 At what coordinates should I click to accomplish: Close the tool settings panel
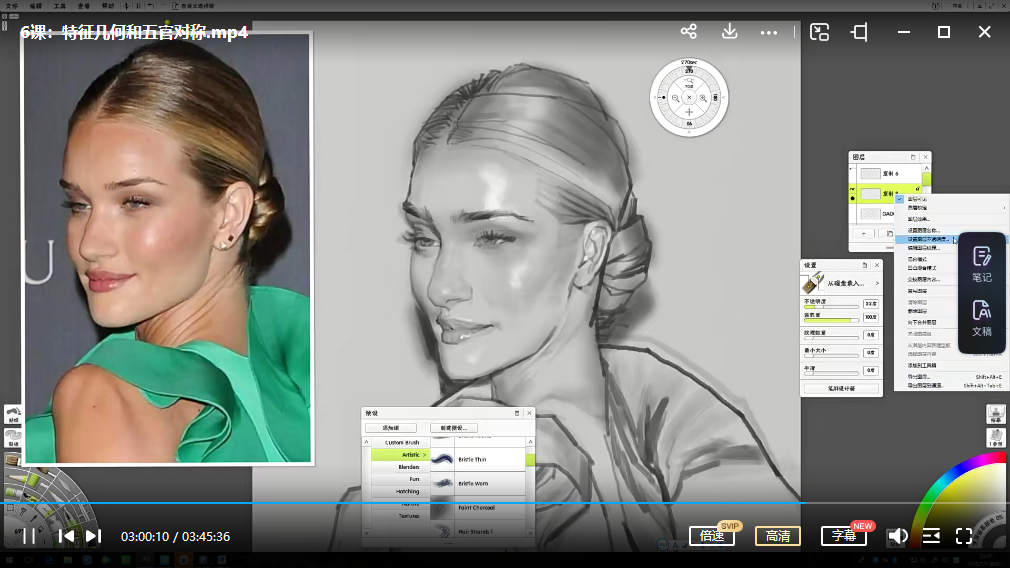[x=876, y=265]
